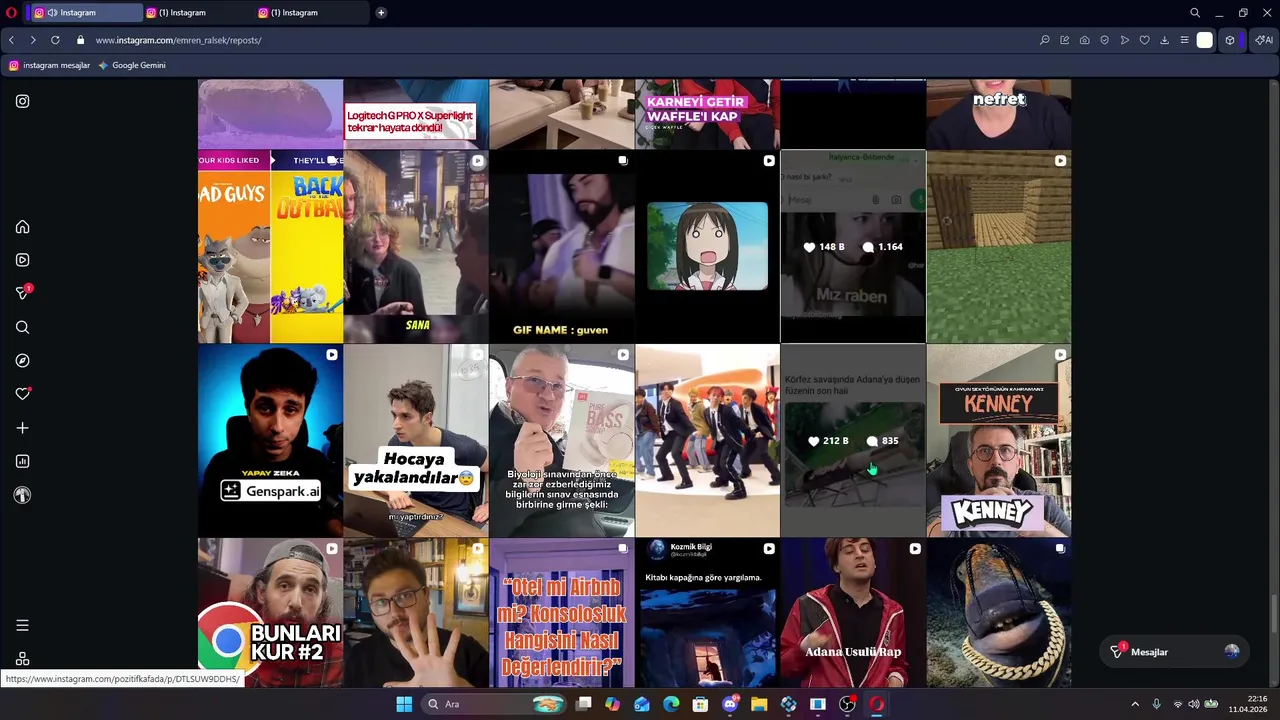
Task: Click the address bar URL field
Action: click(560, 40)
